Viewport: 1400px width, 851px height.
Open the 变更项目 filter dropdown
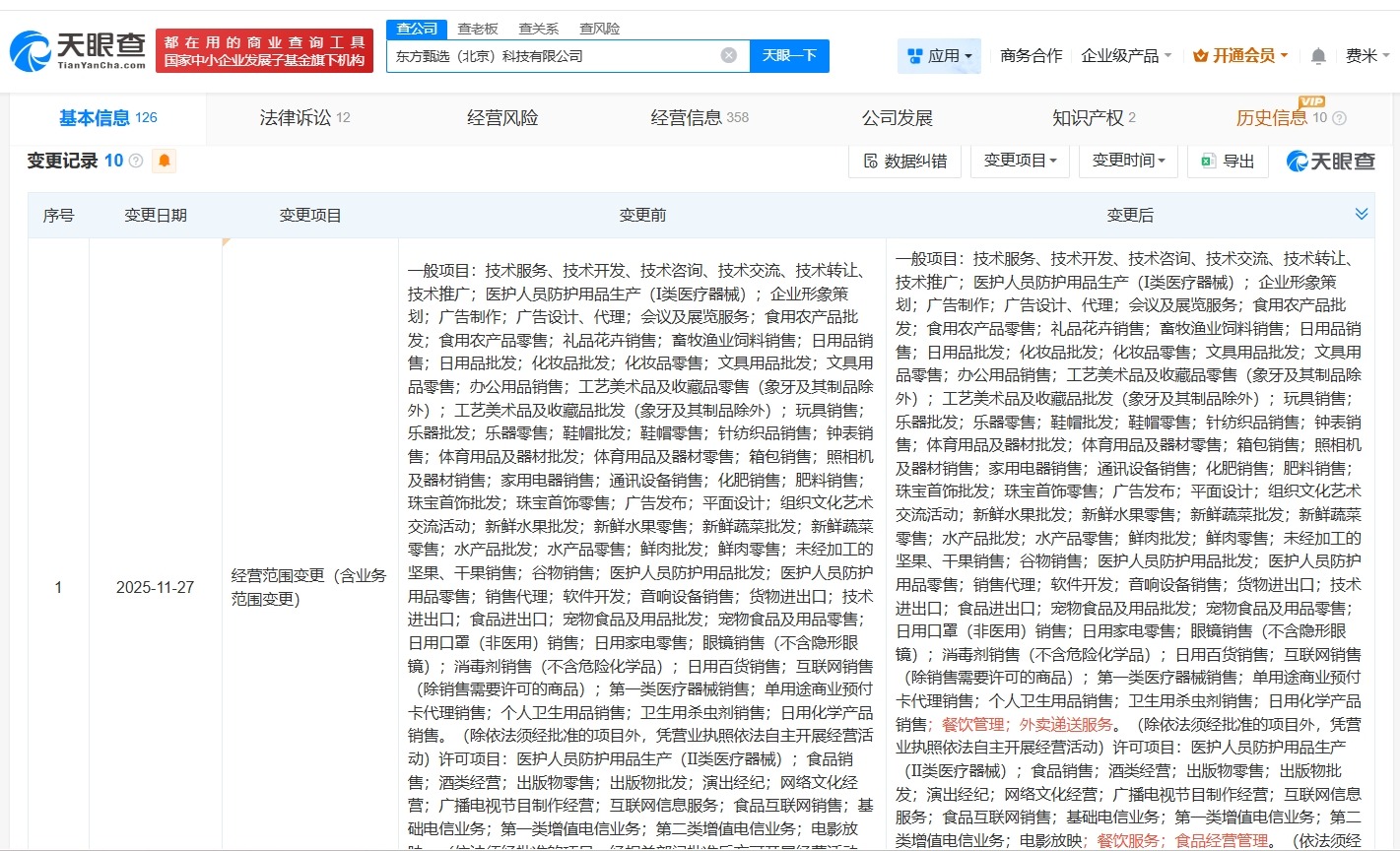(x=1020, y=161)
